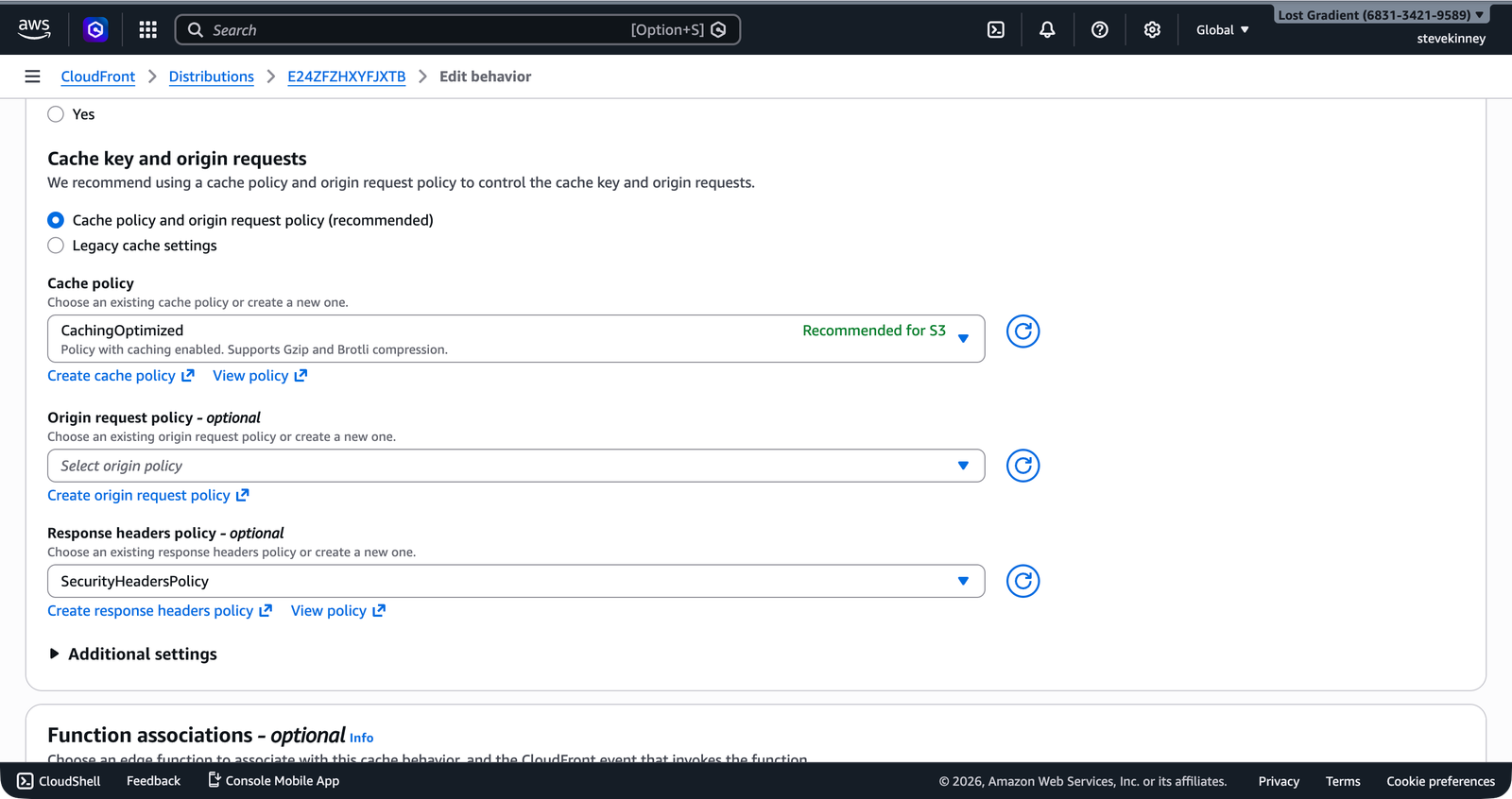Toggle the side navigation hamburger menu
The image size is (1512, 799).
(x=32, y=76)
